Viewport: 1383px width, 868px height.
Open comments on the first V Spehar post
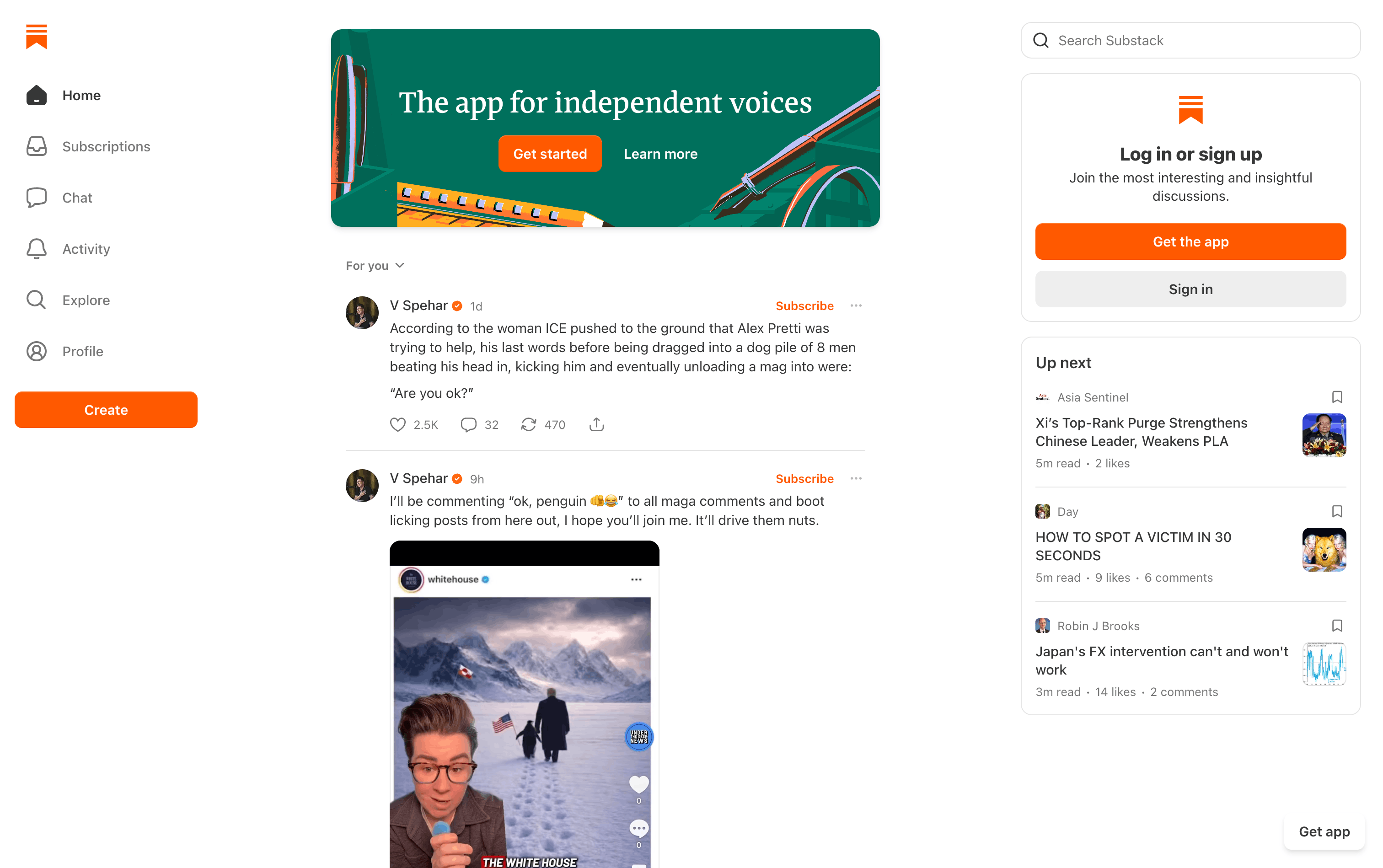(468, 425)
